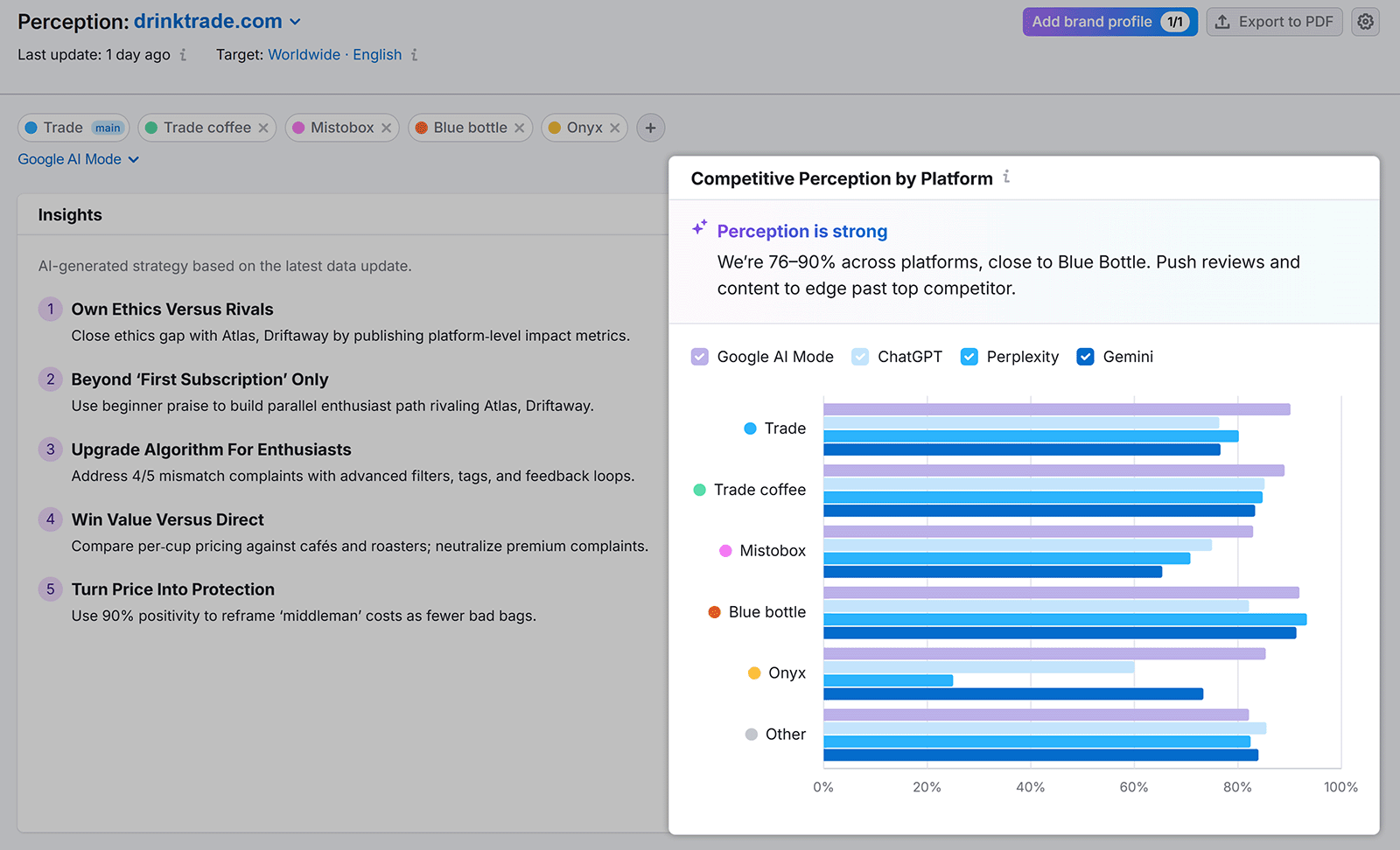This screenshot has width=1400, height=850.
Task: Click the 80% axis label
Action: (1237, 787)
